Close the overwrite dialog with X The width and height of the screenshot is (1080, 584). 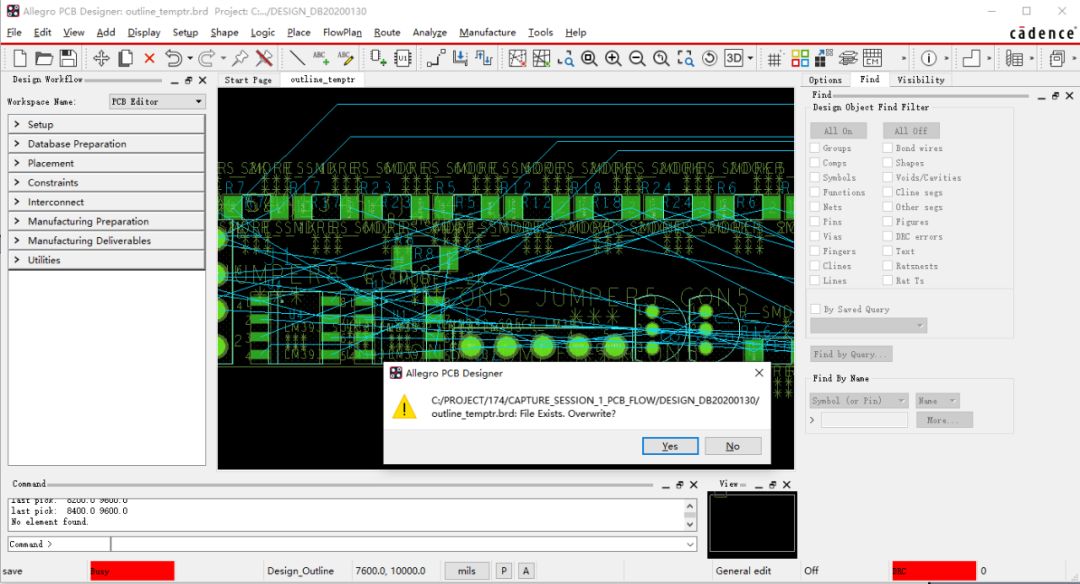pos(759,373)
